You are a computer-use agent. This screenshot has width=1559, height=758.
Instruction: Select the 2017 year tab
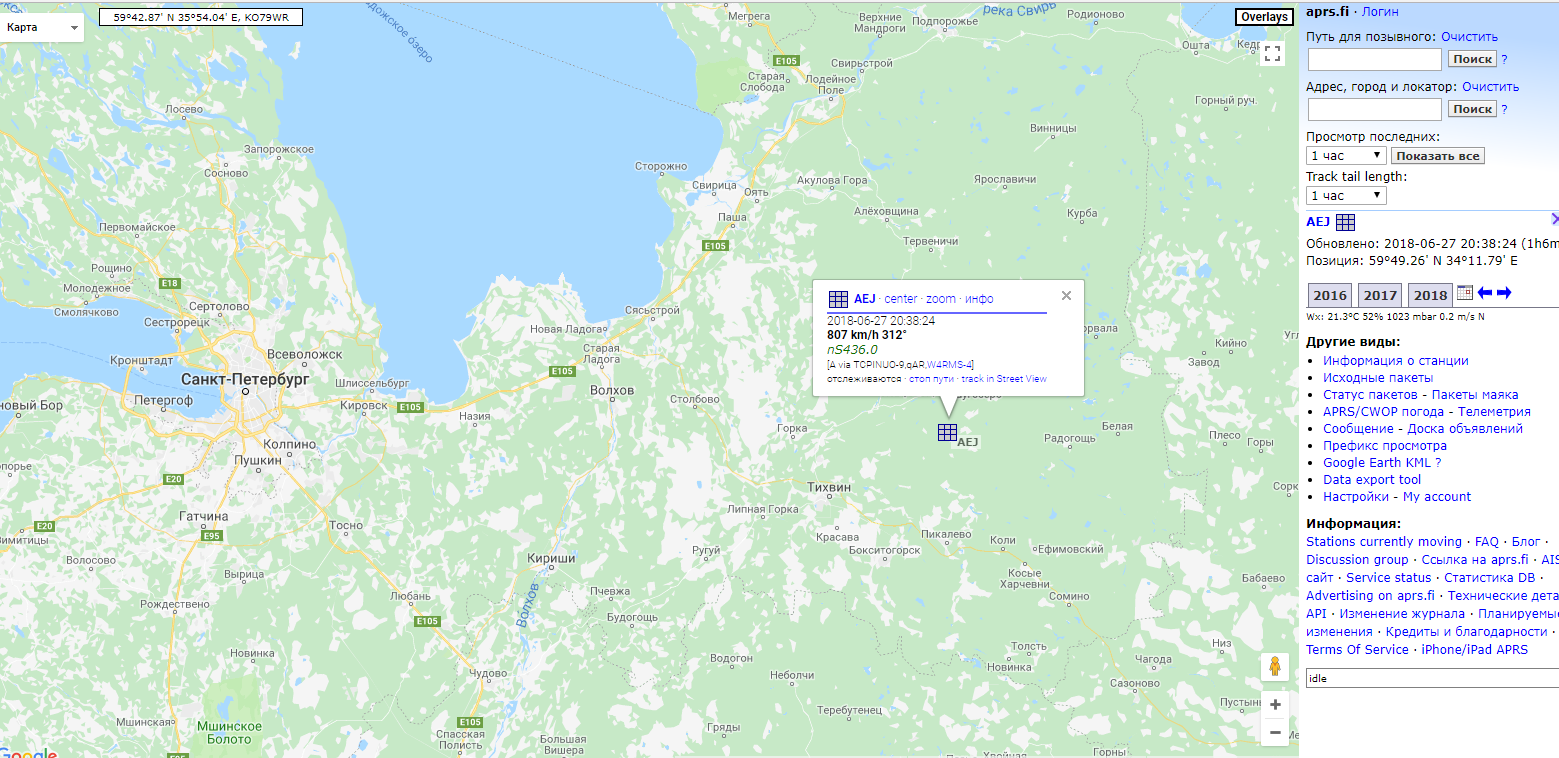coord(1380,295)
